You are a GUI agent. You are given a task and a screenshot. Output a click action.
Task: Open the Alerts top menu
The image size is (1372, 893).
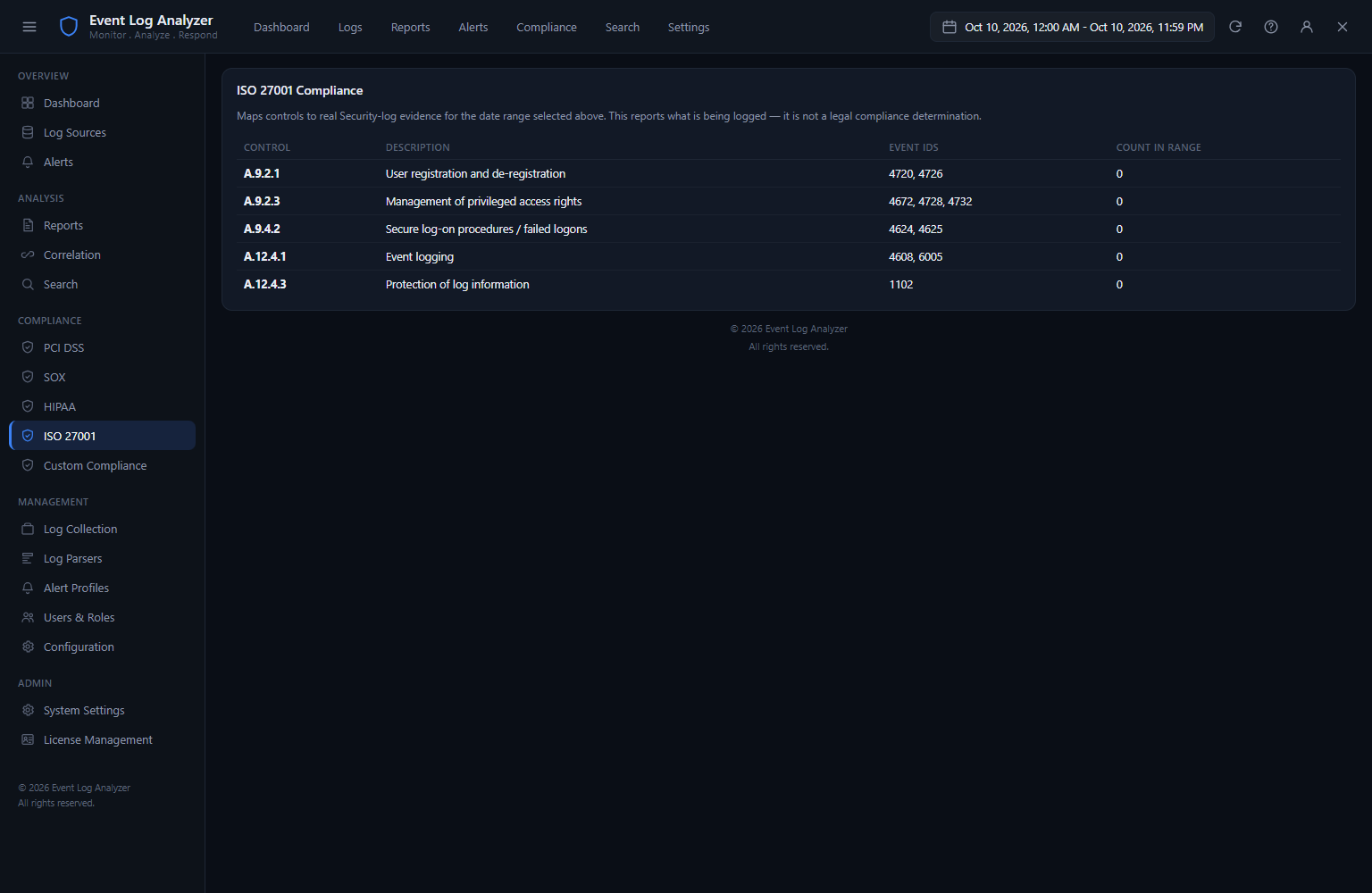[x=473, y=27]
